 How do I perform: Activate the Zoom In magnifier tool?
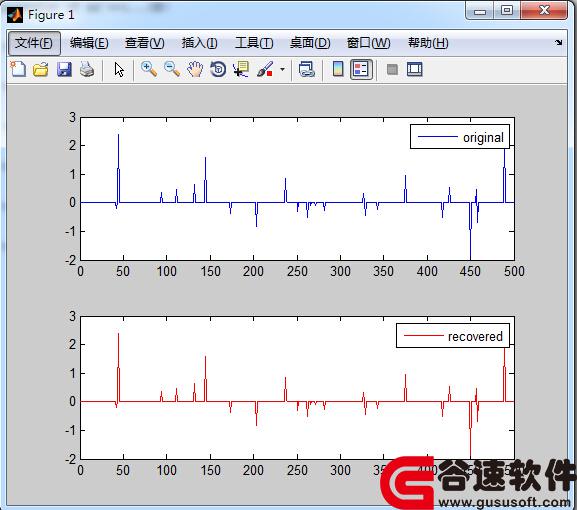coord(149,69)
